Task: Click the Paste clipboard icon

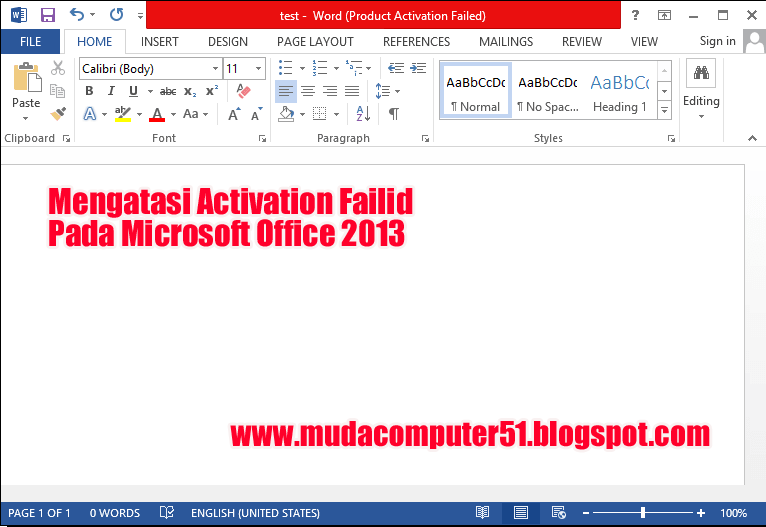Action: (27, 78)
